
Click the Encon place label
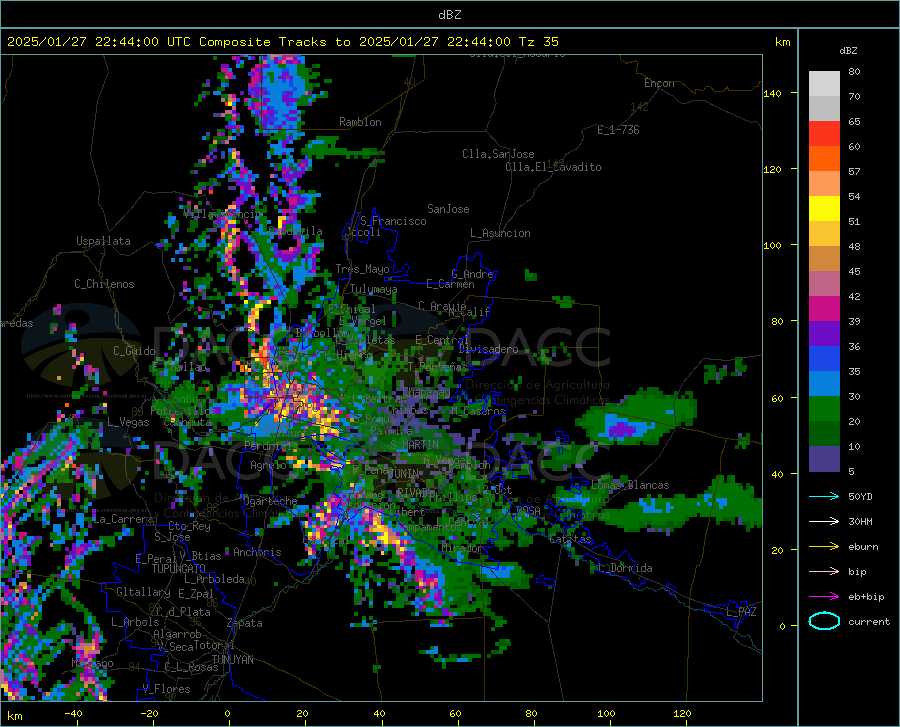point(659,83)
